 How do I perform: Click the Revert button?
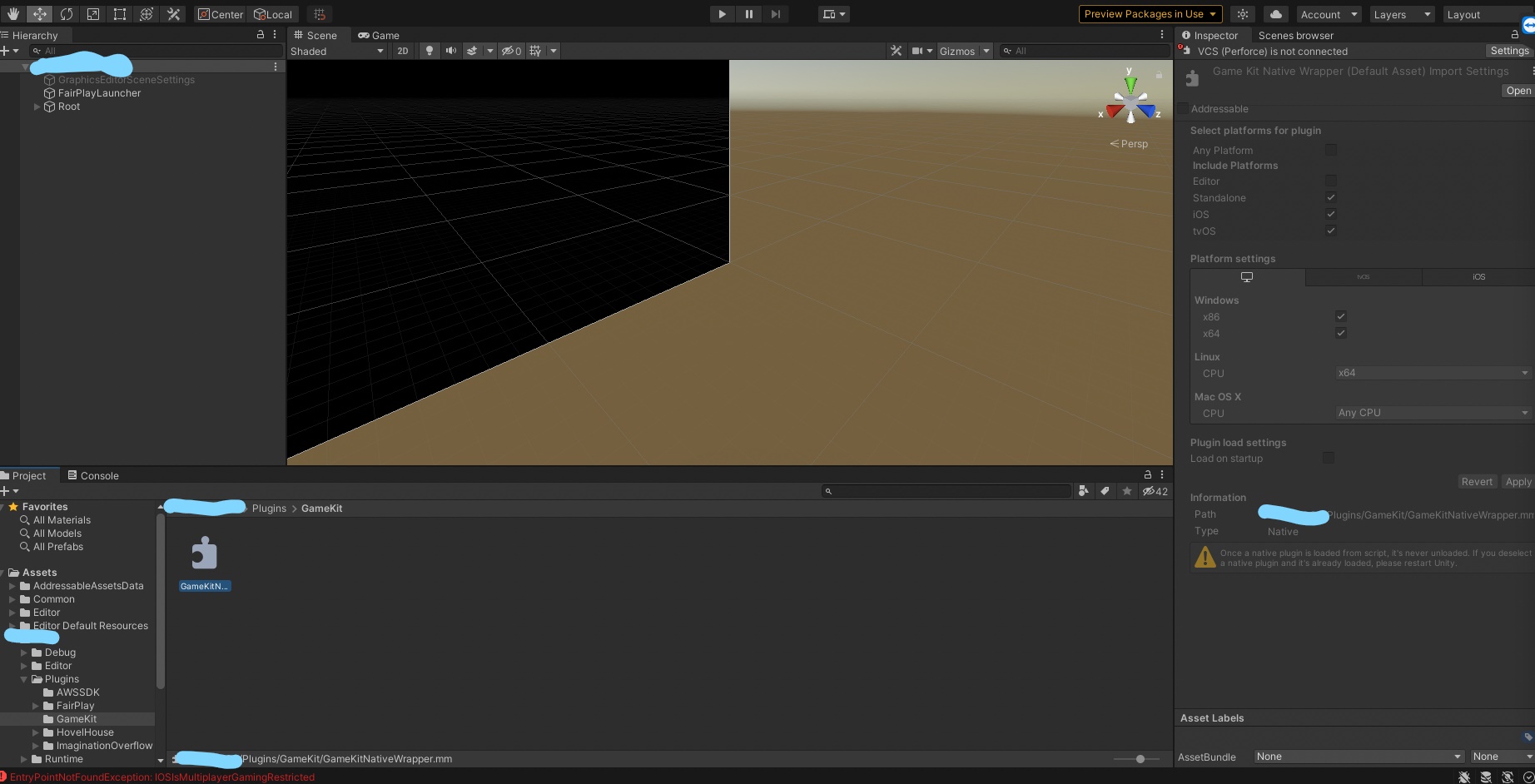pyautogui.click(x=1477, y=482)
